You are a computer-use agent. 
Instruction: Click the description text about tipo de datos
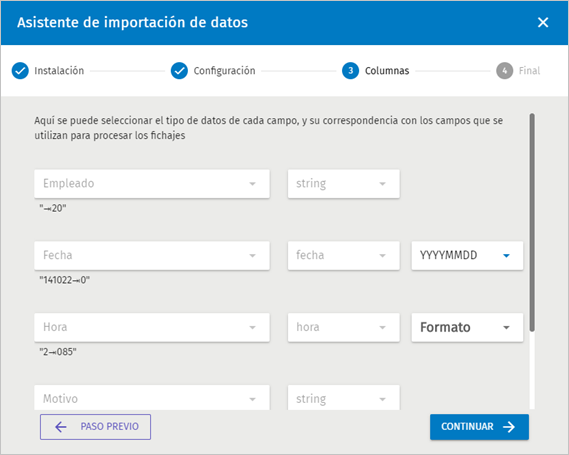pyautogui.click(x=269, y=128)
